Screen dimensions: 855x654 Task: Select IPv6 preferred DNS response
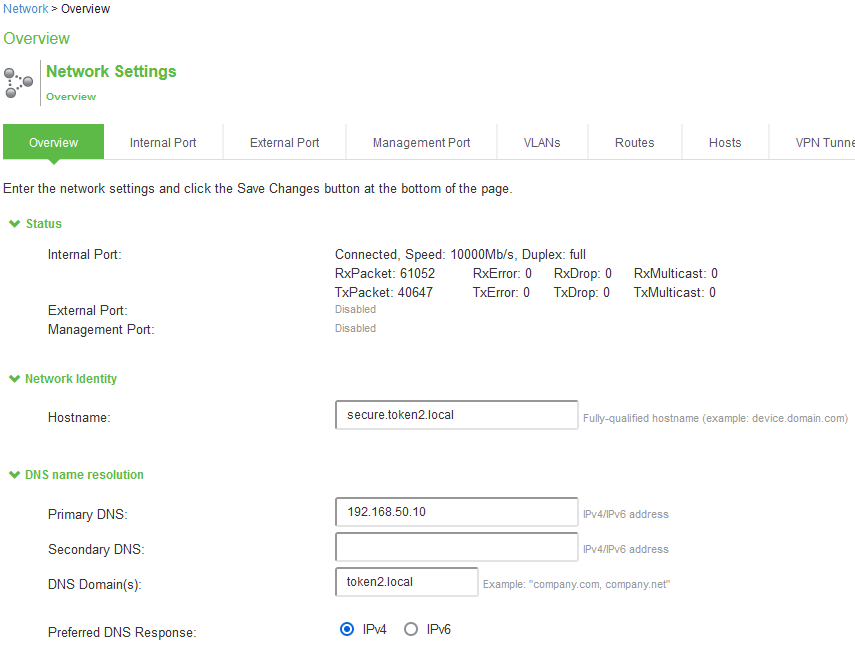coord(411,629)
